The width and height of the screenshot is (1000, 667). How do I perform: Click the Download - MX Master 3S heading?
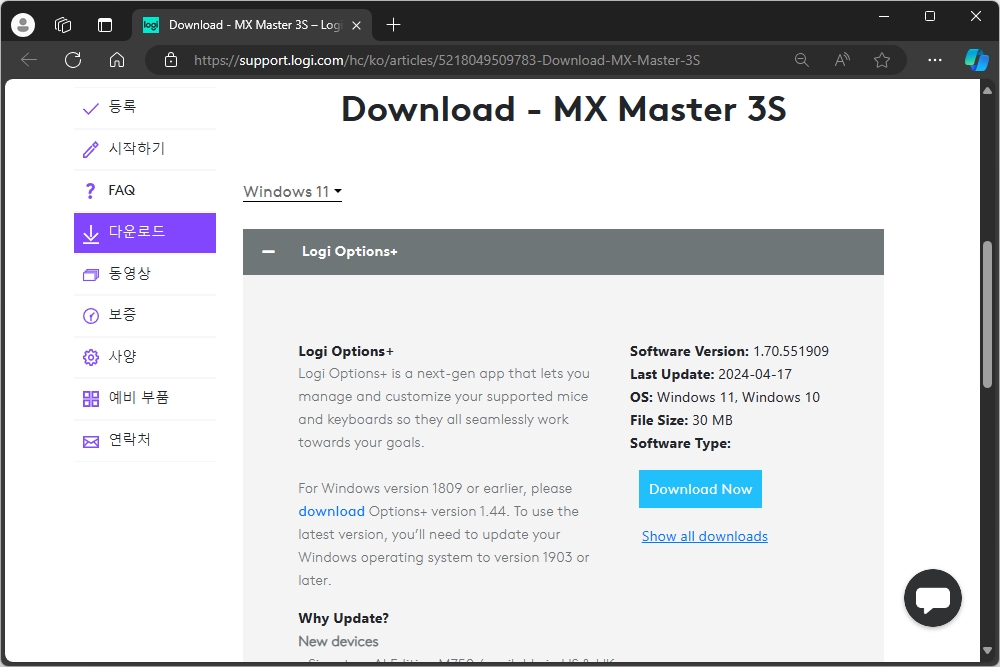tap(564, 109)
